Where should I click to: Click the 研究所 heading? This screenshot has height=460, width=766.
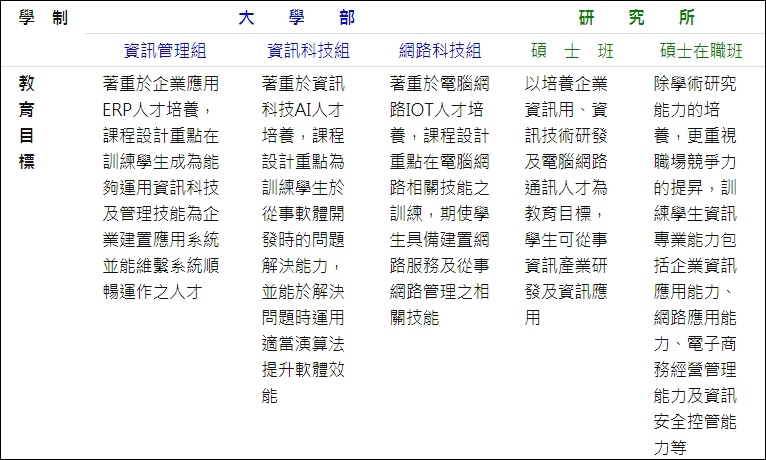pyautogui.click(x=637, y=18)
